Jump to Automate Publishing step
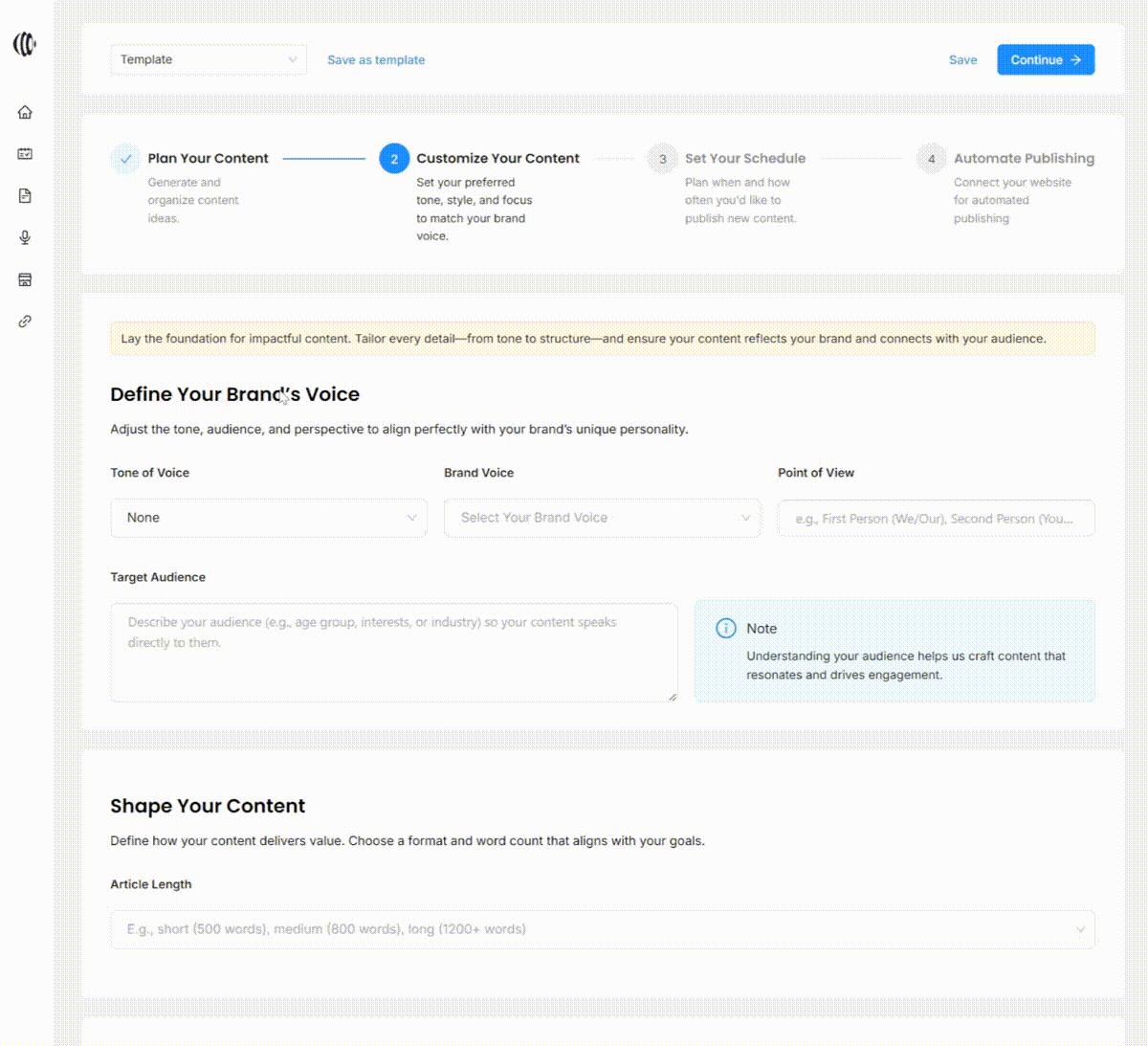The width and height of the screenshot is (1148, 1046). pyautogui.click(x=1023, y=159)
